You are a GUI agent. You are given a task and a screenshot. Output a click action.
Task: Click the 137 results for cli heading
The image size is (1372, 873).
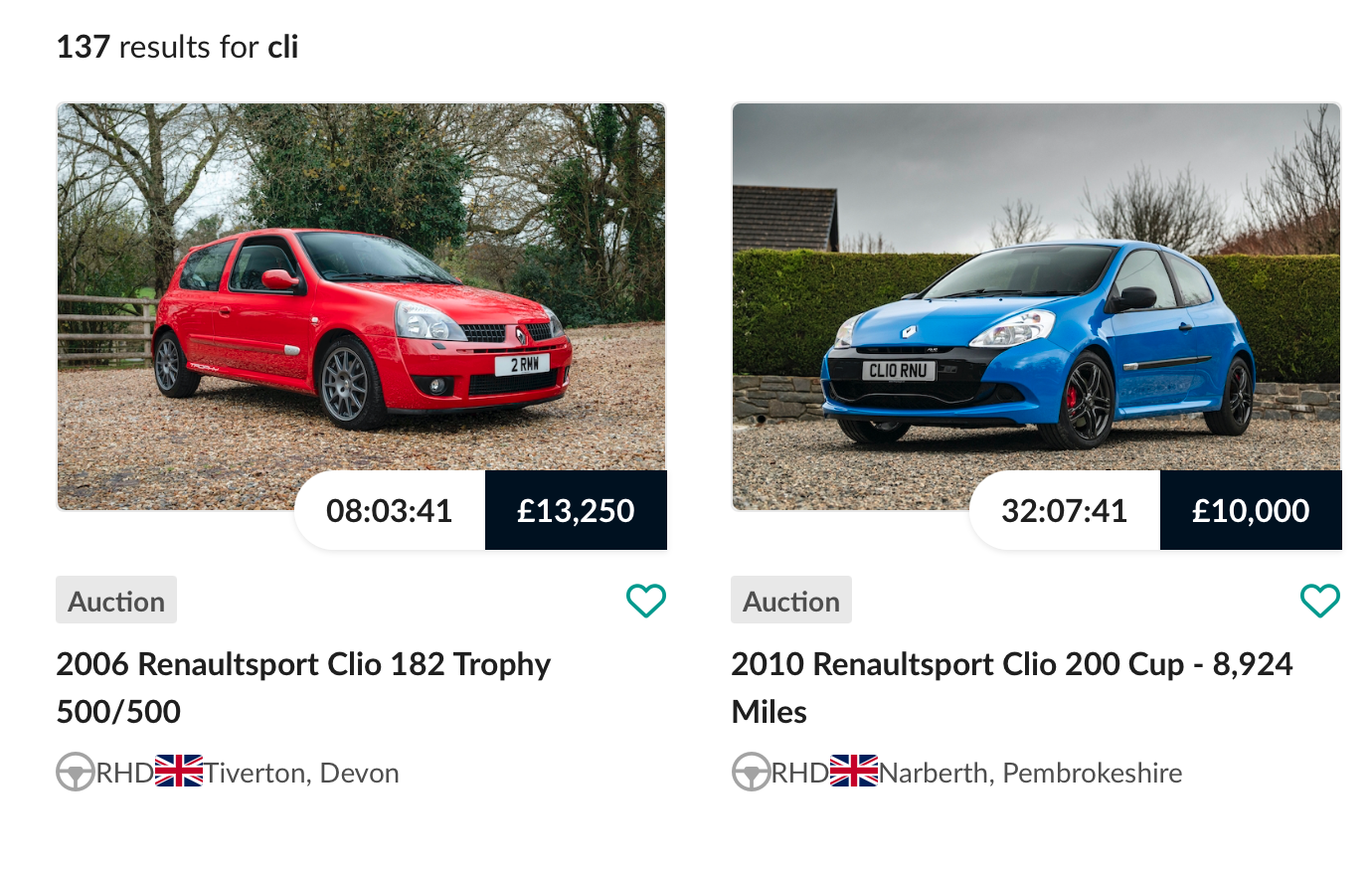click(x=177, y=47)
